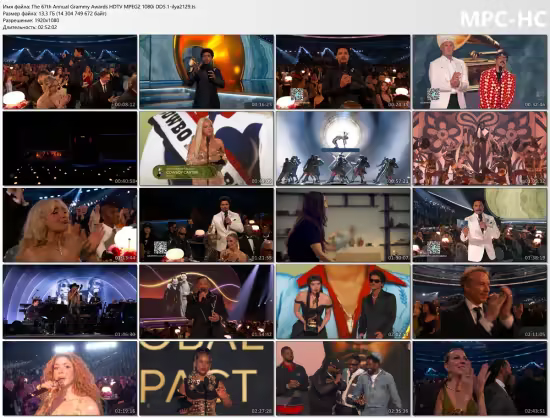Open the thumbnail of a curly-haired singer with a microphone
Viewport: 550px width, 418px height.
pos(70,378)
